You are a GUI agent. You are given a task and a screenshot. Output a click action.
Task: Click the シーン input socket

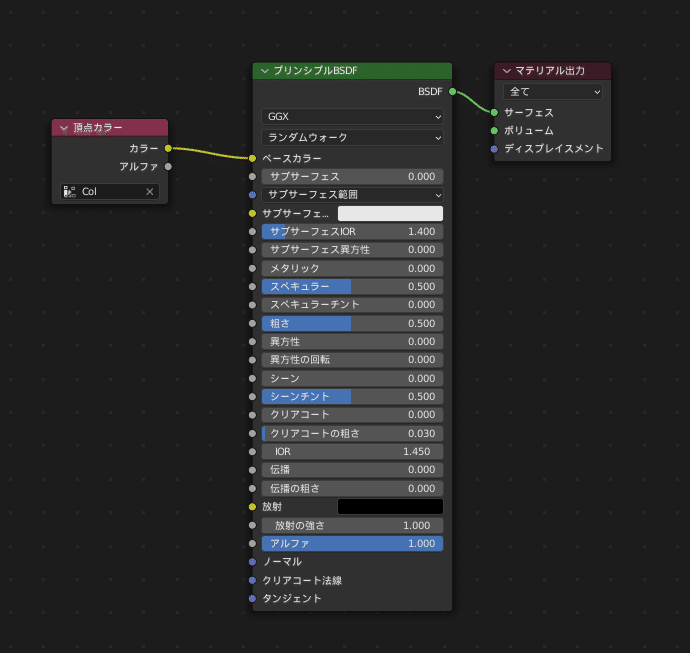tap(252, 378)
